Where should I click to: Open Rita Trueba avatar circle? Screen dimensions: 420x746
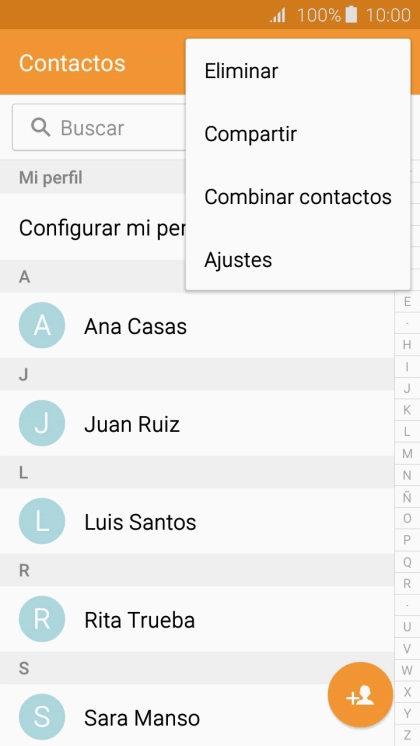[x=42, y=619]
